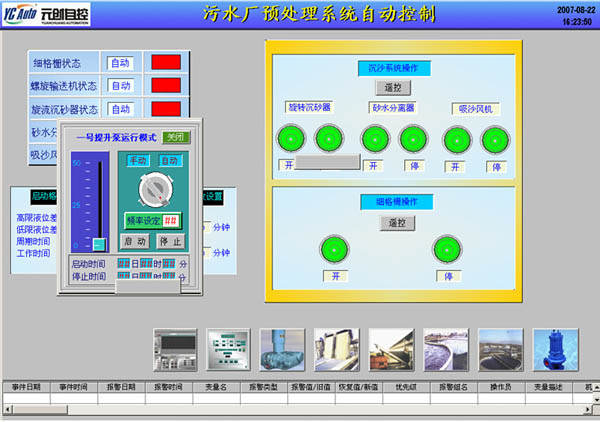Click the pump frequency slider handle

[x=99, y=244]
